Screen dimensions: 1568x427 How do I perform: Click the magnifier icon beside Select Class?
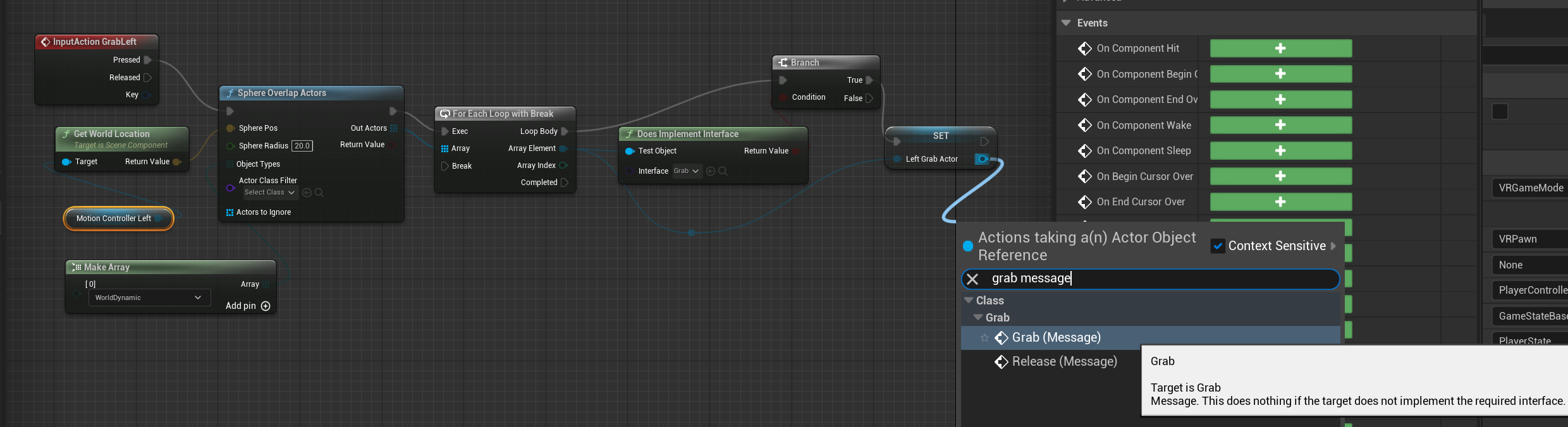[319, 193]
